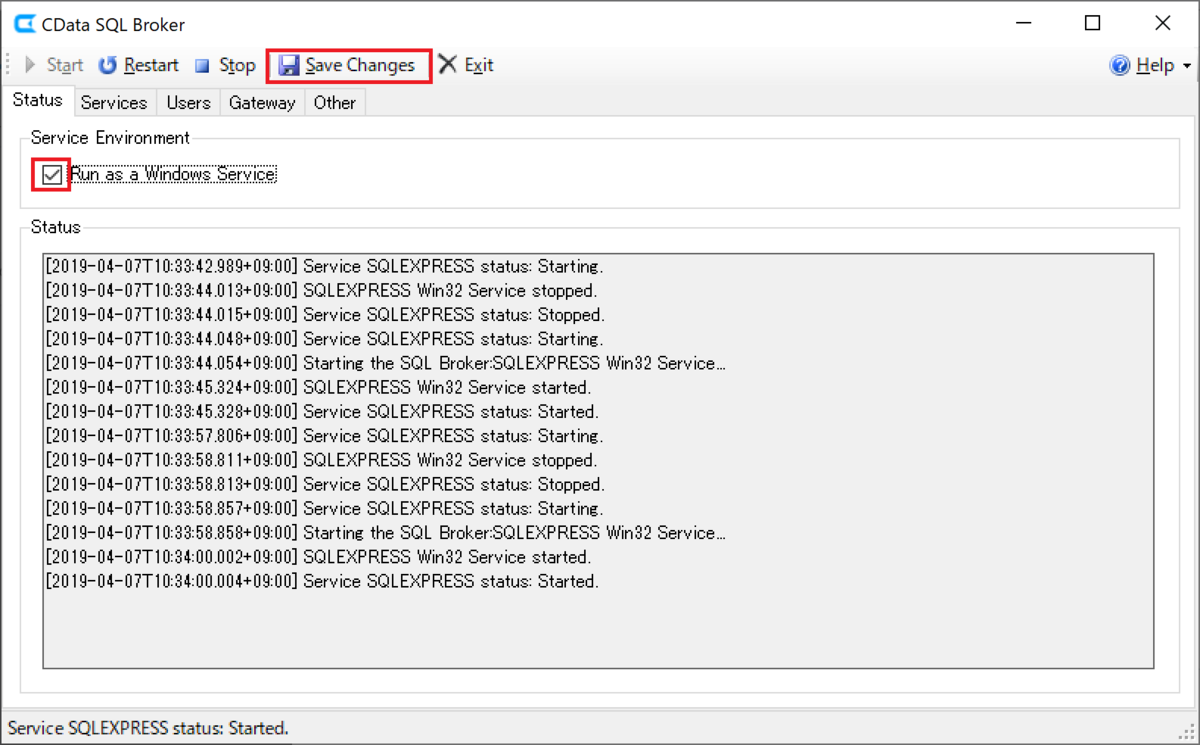The width and height of the screenshot is (1200, 745).
Task: Click the window resize grip in status bar
Action: [x=1188, y=733]
